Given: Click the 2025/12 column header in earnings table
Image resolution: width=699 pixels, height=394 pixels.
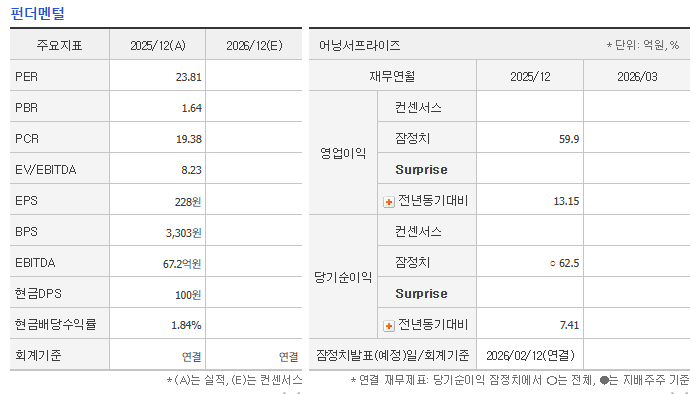Looking at the screenshot, I should [x=530, y=77].
